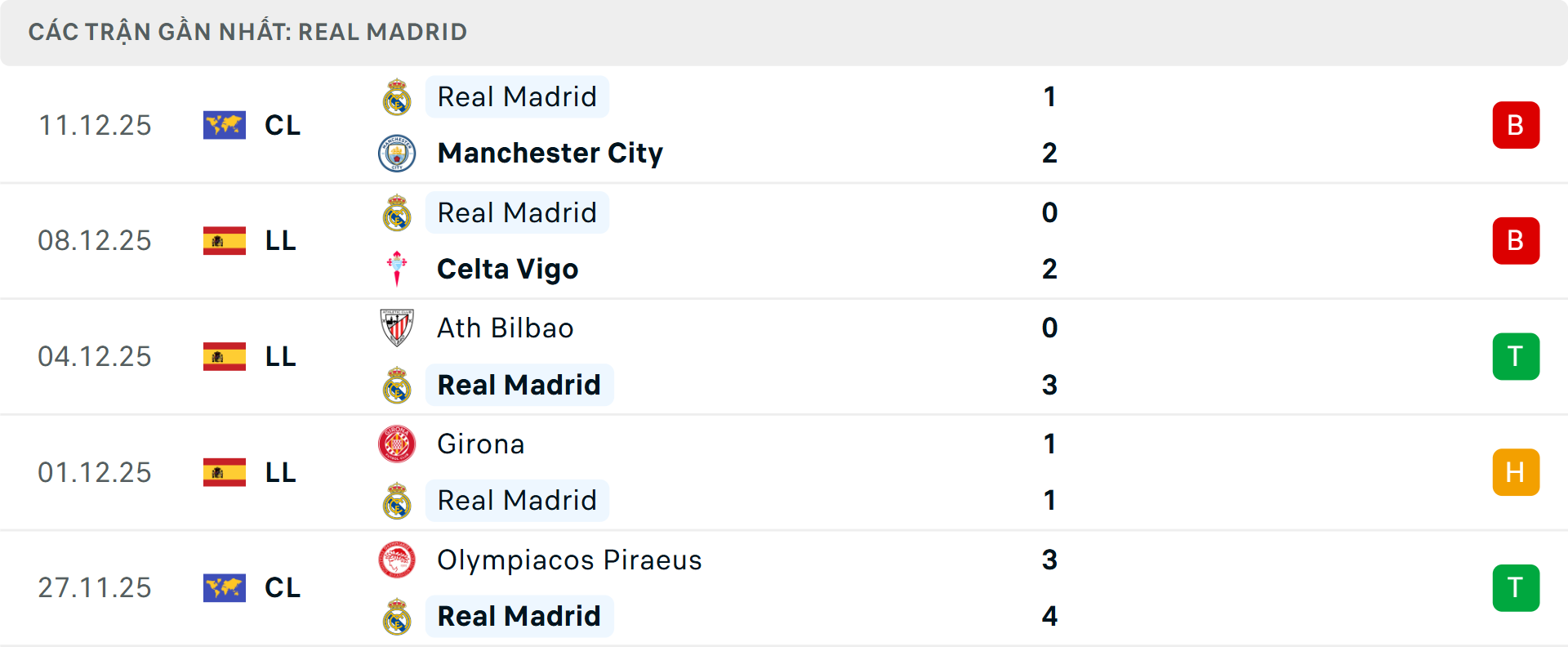
Task: Click the Real Madrid crest logo
Action: [x=398, y=96]
